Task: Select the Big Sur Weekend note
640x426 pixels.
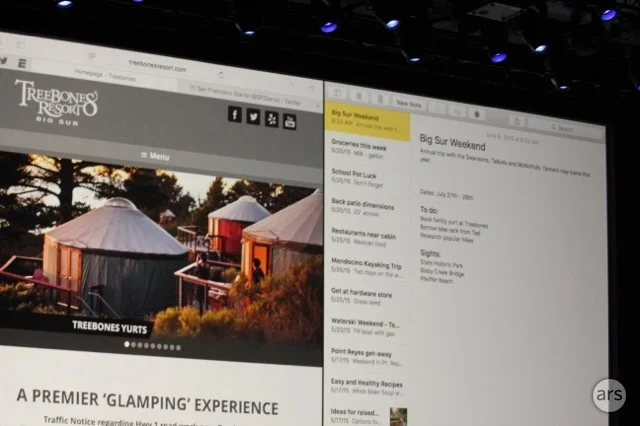Action: 367,119
